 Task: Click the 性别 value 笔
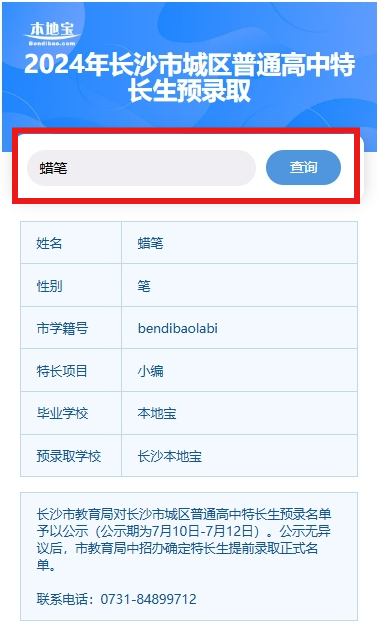[x=144, y=286]
